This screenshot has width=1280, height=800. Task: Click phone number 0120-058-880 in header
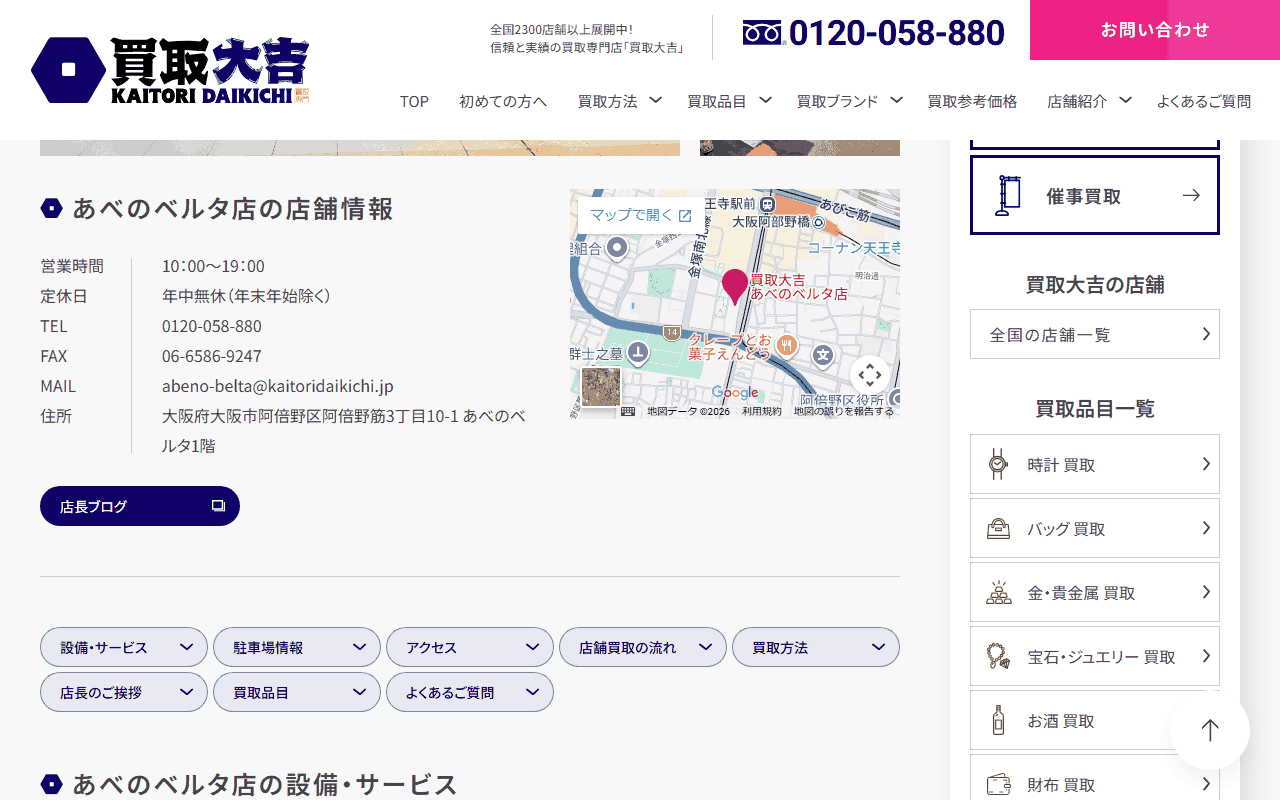897,33
